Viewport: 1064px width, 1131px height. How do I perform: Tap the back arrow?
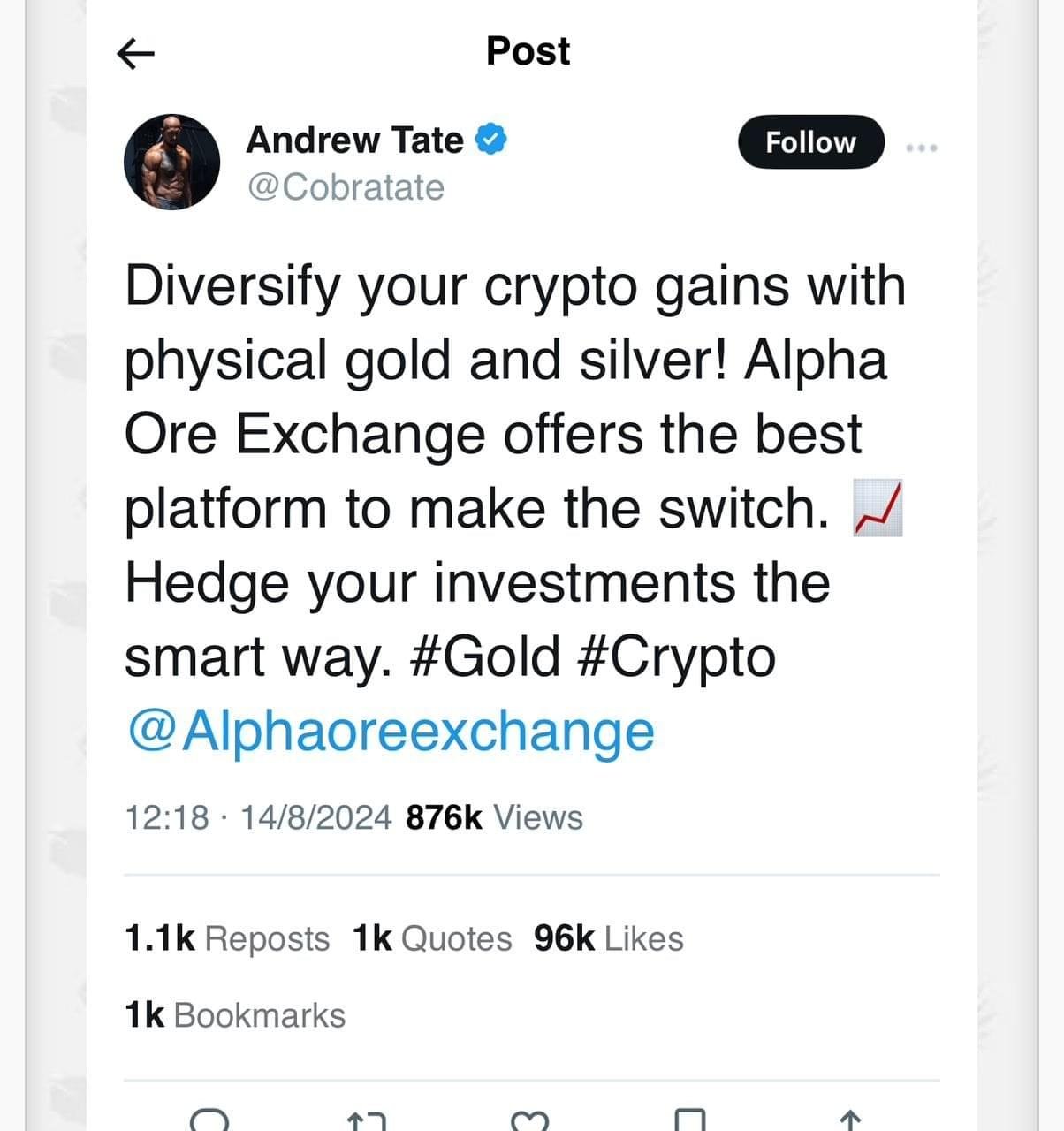135,54
